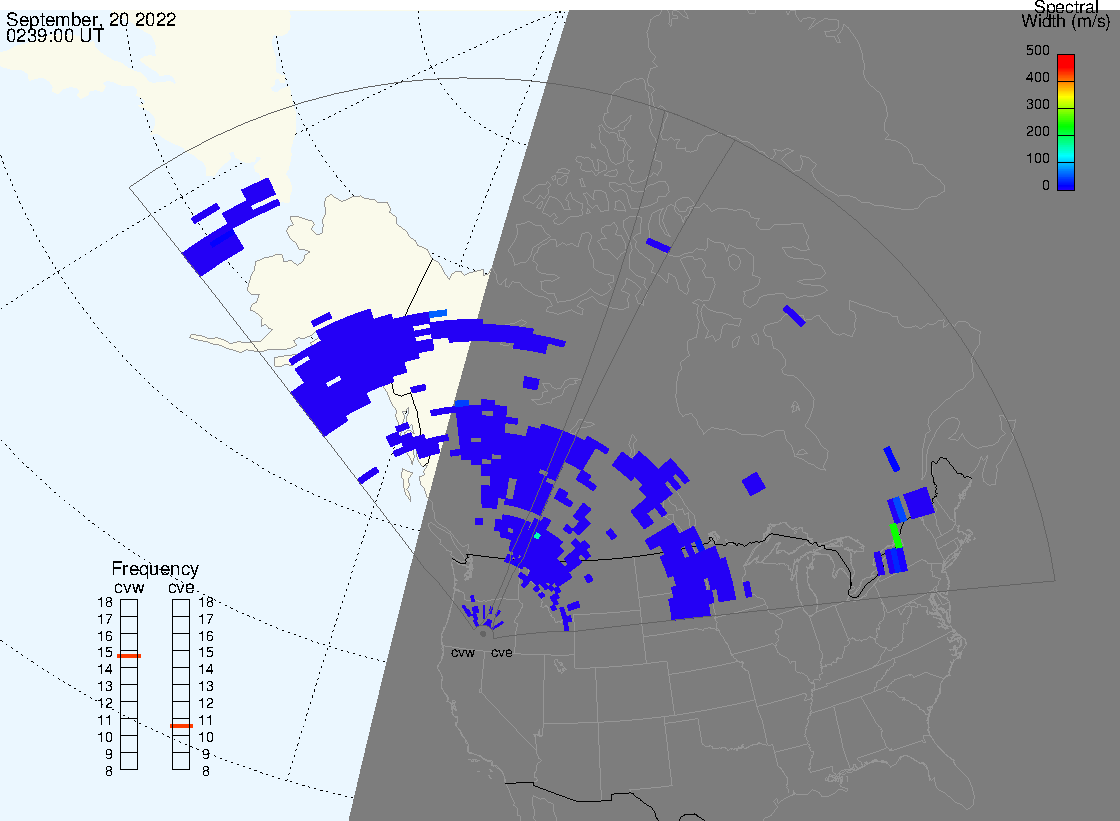Click the '200' value on color scale
Screen dimensions: 1120x821
click(x=1038, y=131)
